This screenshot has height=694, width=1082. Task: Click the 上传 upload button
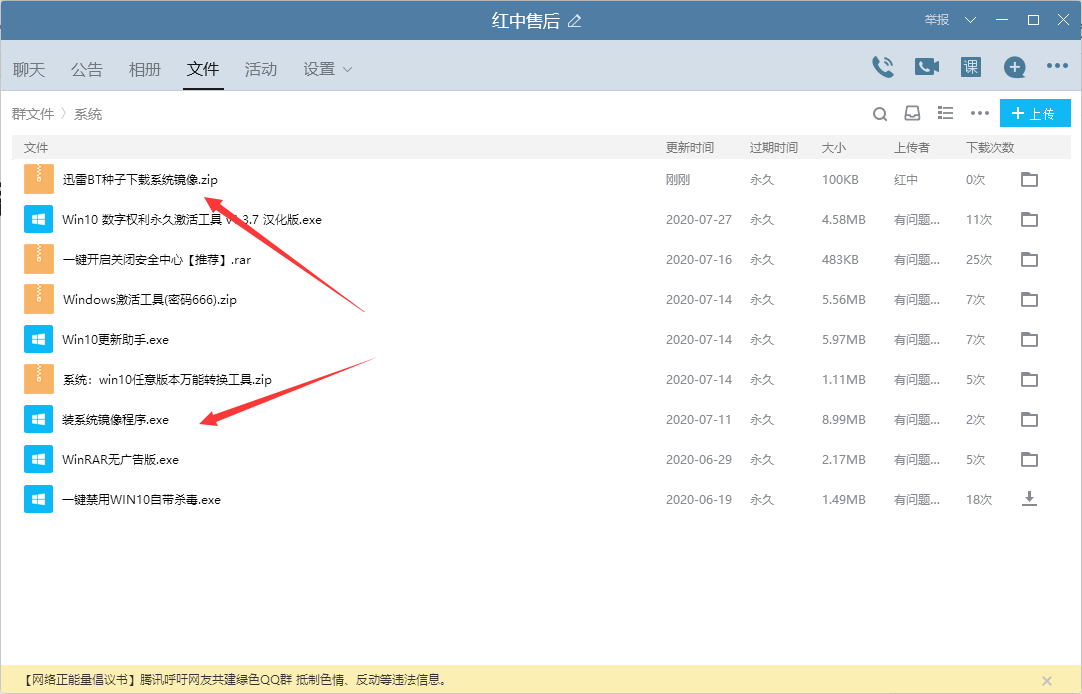pyautogui.click(x=1035, y=113)
